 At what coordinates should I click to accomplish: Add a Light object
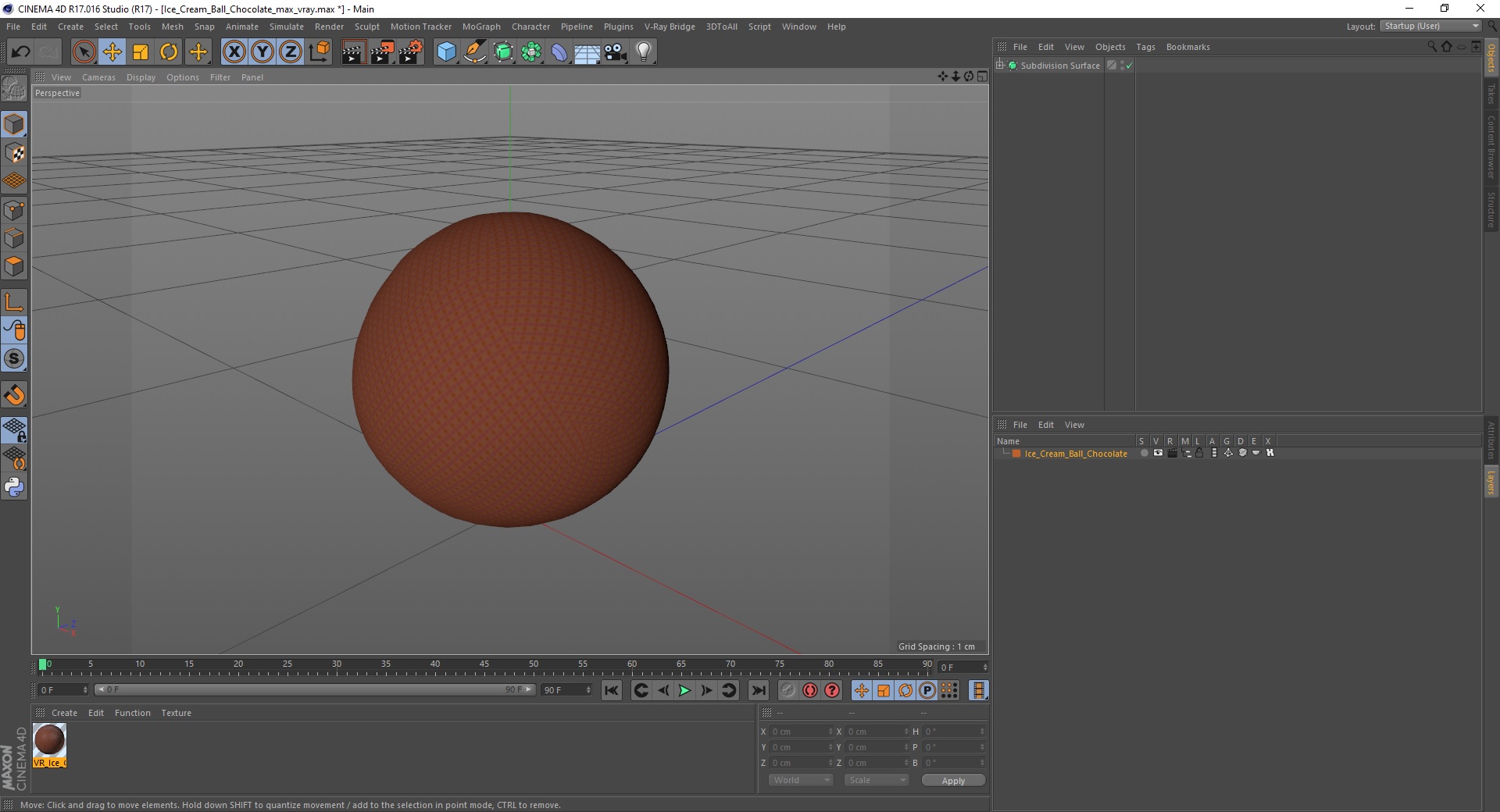pyautogui.click(x=644, y=52)
